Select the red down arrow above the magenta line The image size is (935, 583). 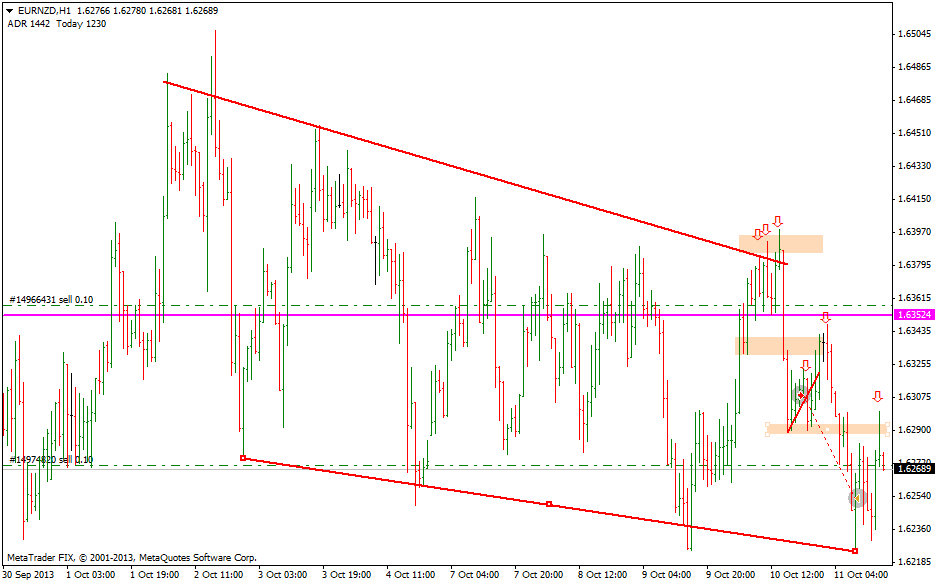[826, 318]
